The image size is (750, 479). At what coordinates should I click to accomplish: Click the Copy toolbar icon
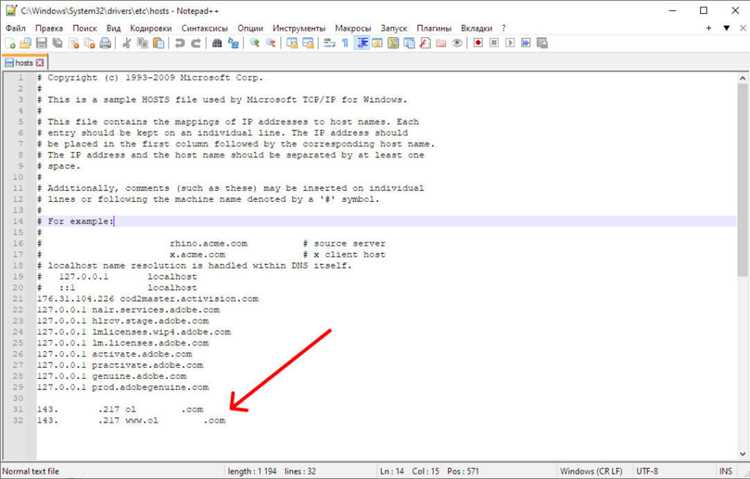tap(142, 43)
